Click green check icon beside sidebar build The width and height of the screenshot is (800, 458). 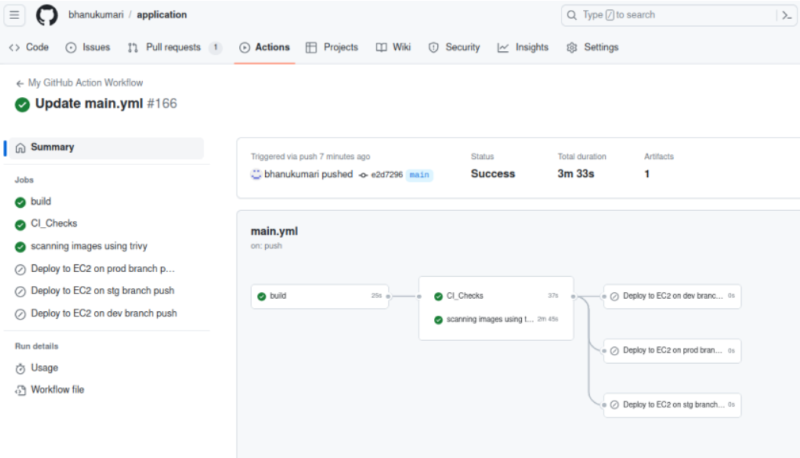pos(20,202)
